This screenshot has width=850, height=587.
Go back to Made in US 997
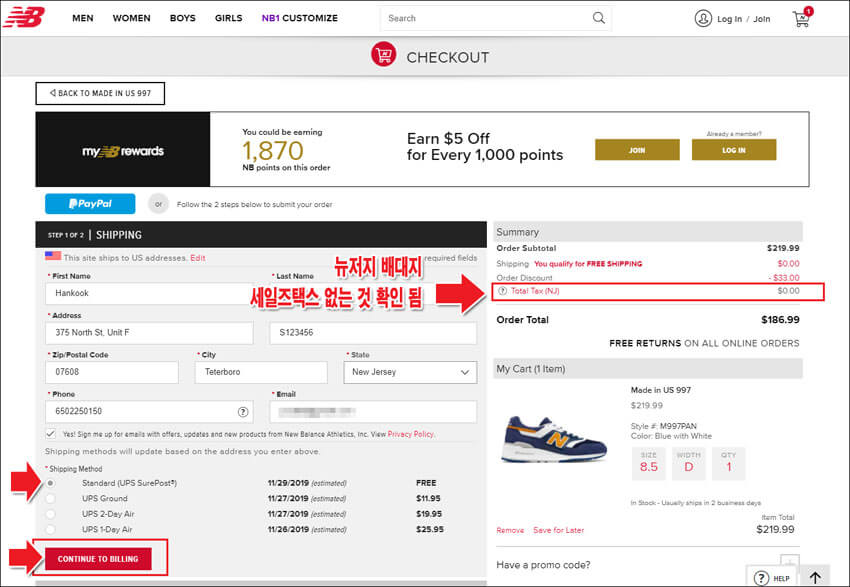coord(100,93)
